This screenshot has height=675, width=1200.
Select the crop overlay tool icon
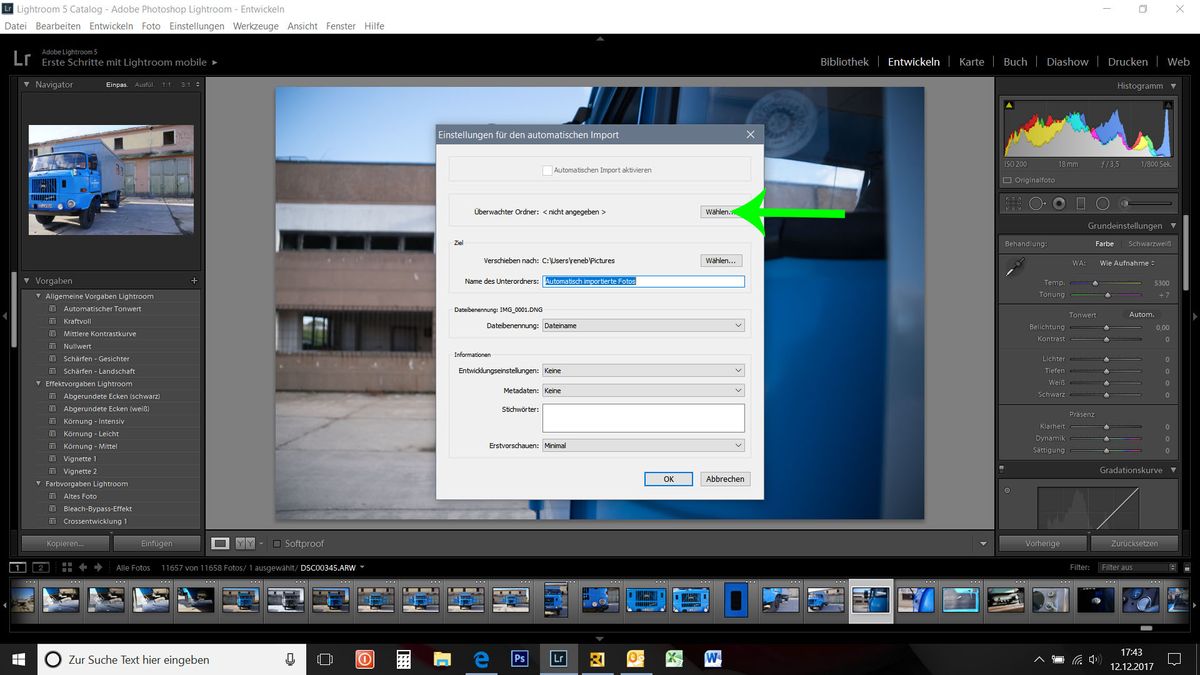tap(1013, 203)
